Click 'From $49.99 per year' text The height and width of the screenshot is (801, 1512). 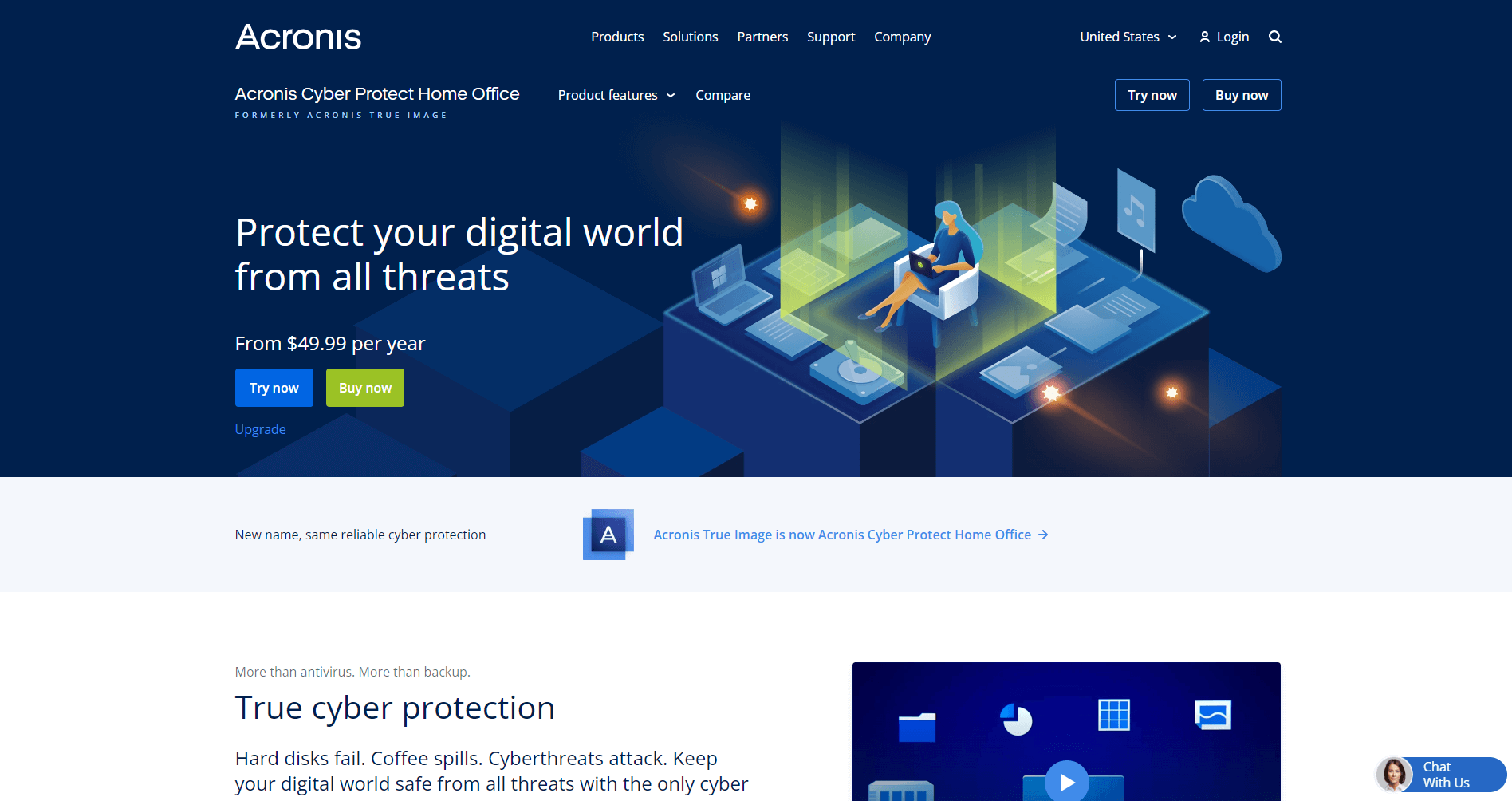(x=330, y=344)
